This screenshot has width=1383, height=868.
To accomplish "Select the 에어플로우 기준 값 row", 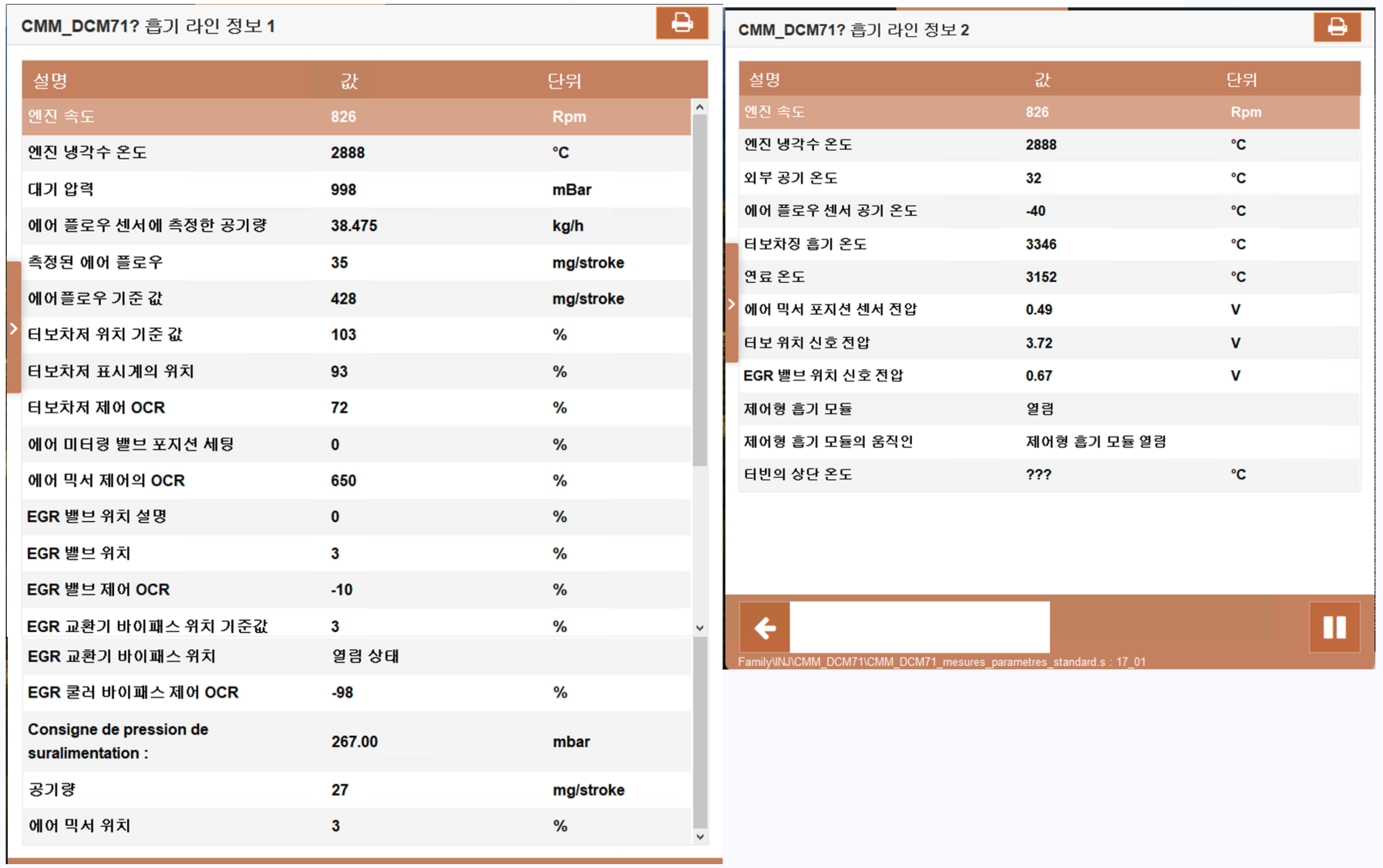I will point(356,298).
